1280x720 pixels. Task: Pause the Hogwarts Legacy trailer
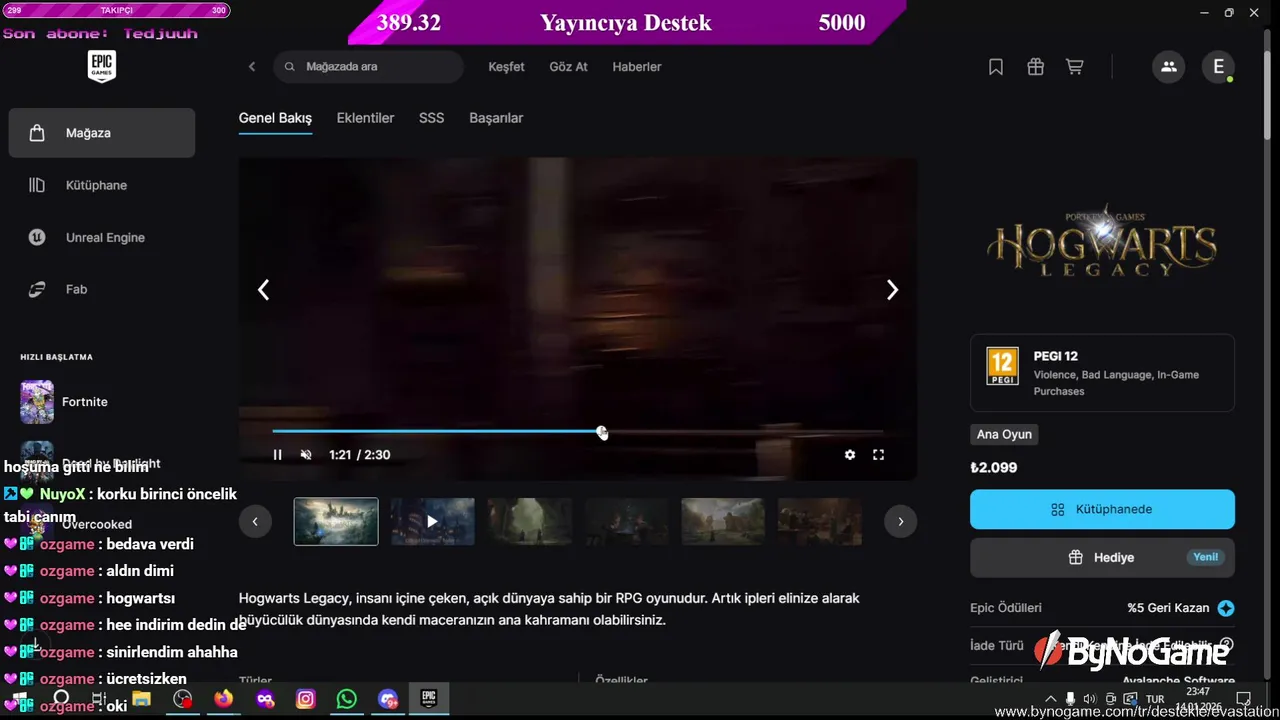pos(278,455)
